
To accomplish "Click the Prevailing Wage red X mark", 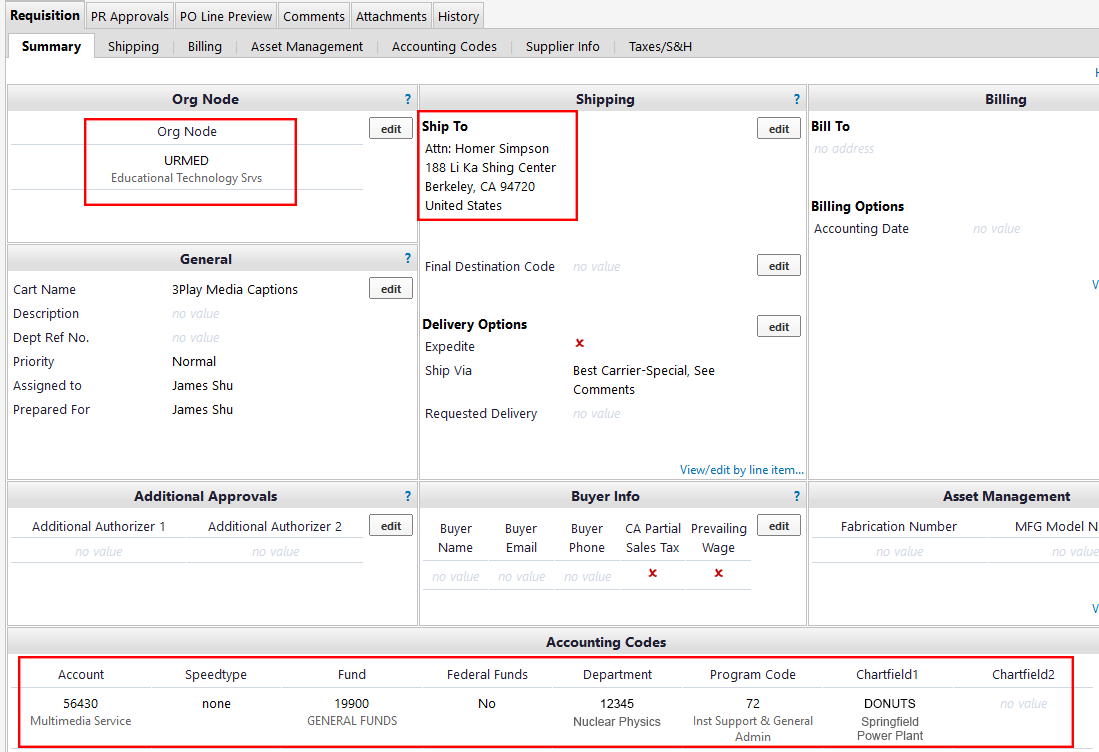I will [718, 573].
